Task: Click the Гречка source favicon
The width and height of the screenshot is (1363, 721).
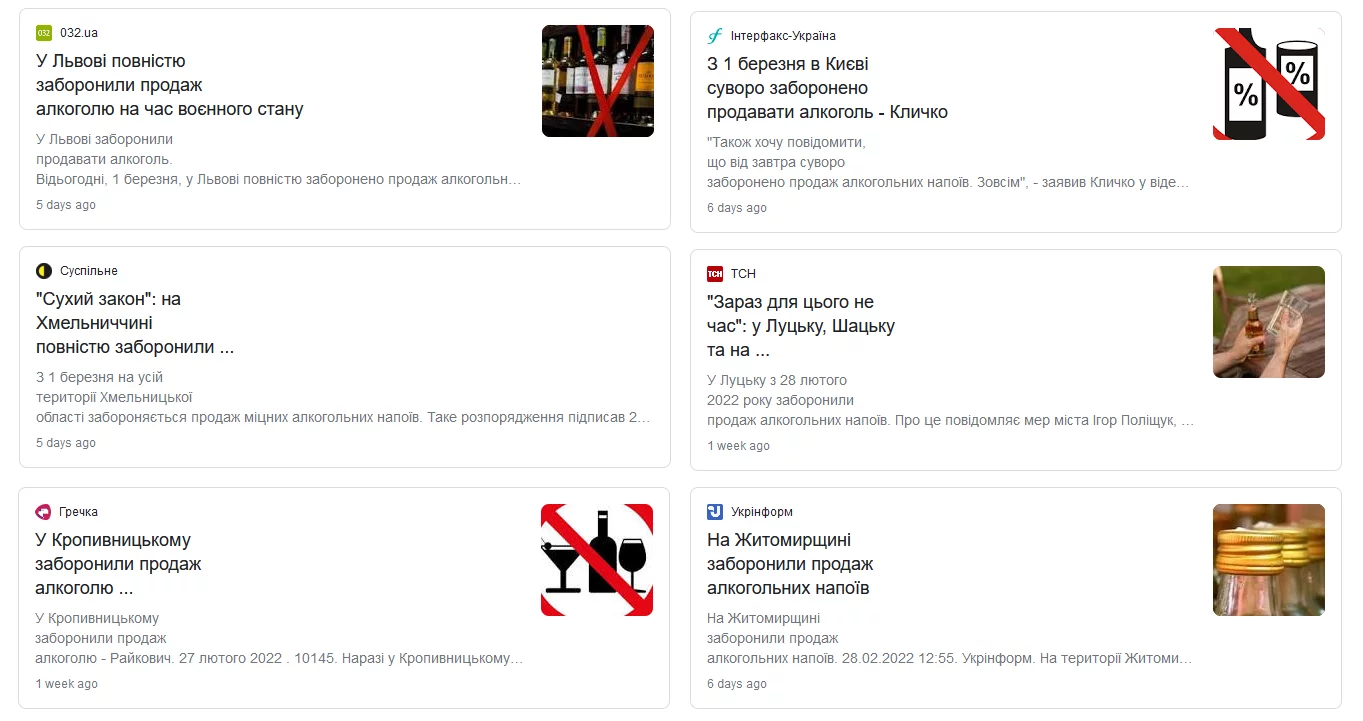Action: pos(44,512)
